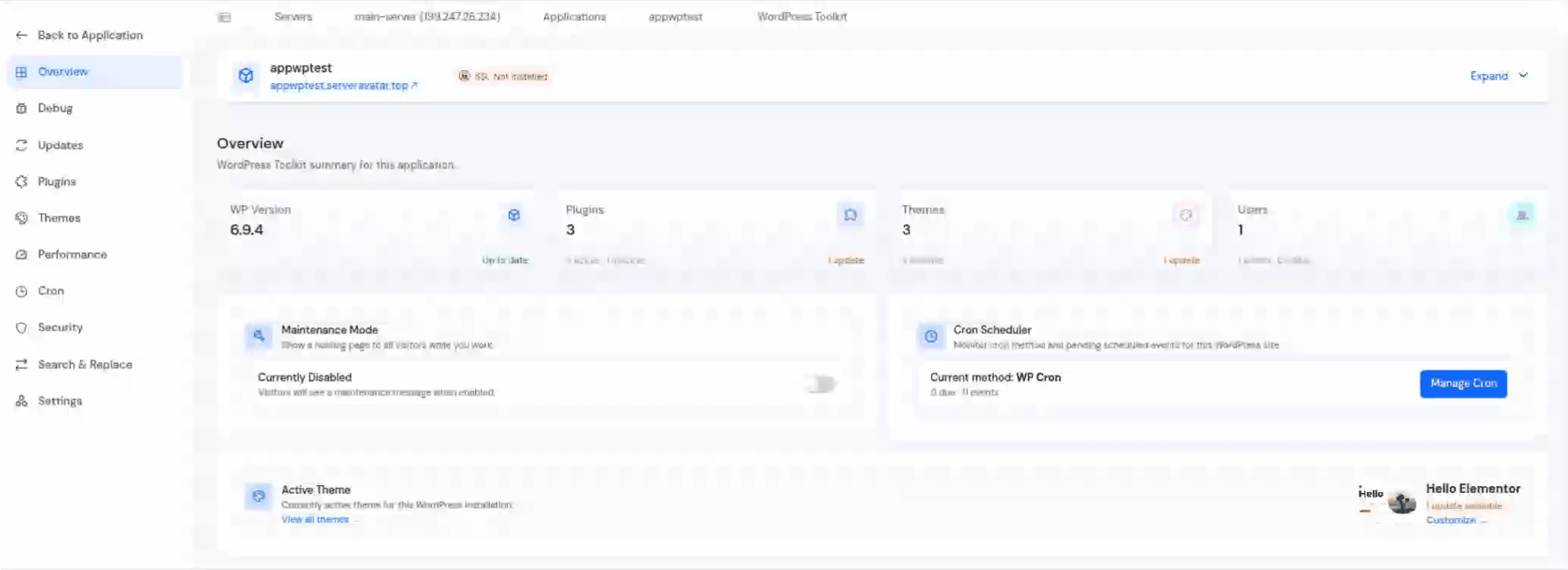Click the Overview page heading
Viewport: 1568px width, 570px height.
tap(250, 143)
